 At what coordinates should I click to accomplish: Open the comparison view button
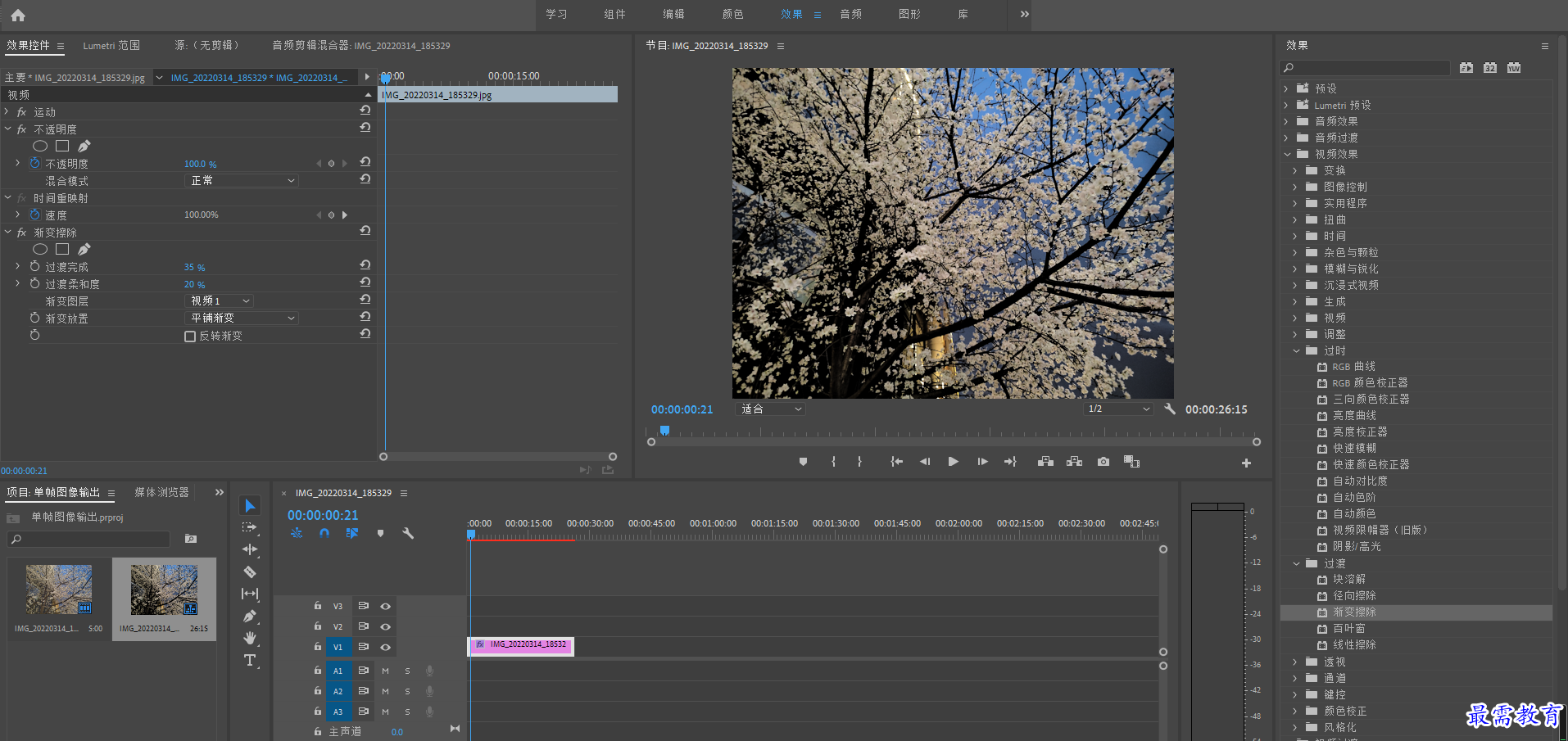tap(1131, 462)
